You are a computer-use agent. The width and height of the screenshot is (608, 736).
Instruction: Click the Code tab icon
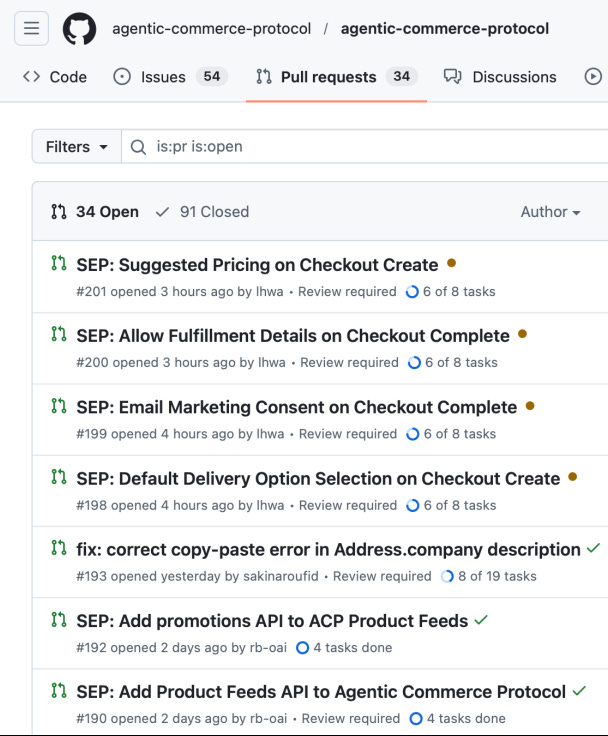pyautogui.click(x=31, y=77)
